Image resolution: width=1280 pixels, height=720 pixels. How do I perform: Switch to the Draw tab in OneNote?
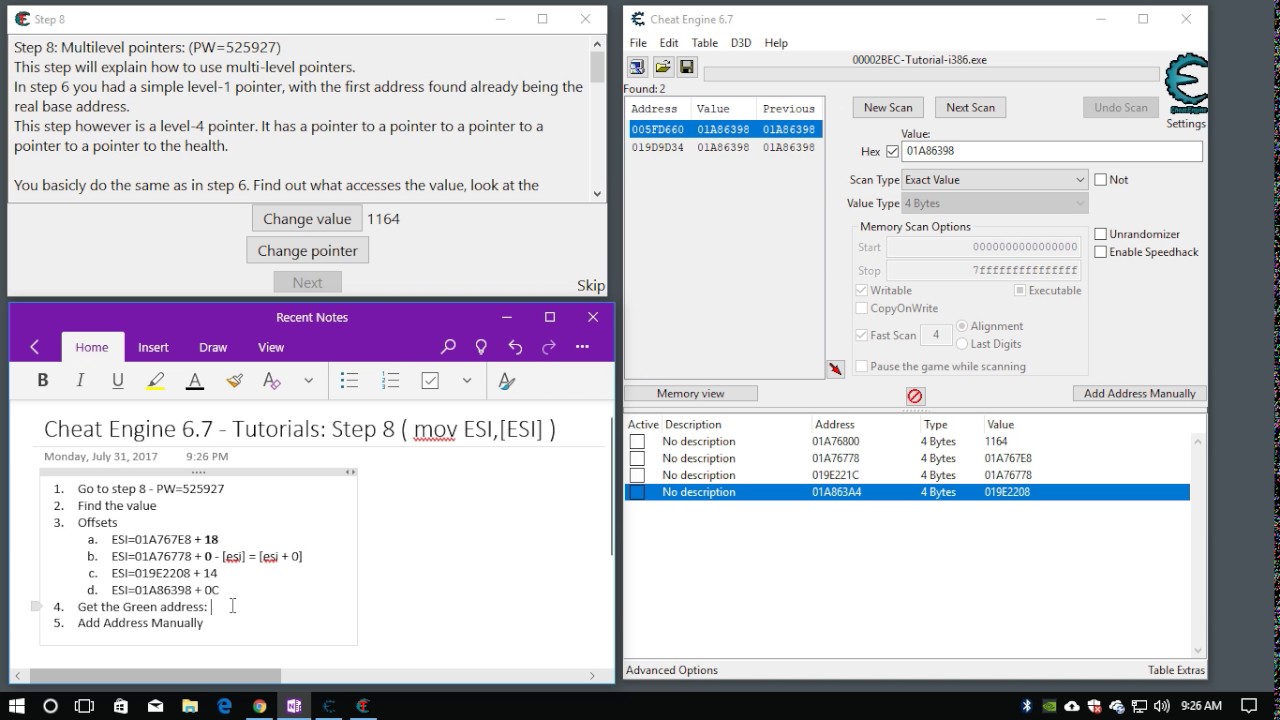click(213, 347)
